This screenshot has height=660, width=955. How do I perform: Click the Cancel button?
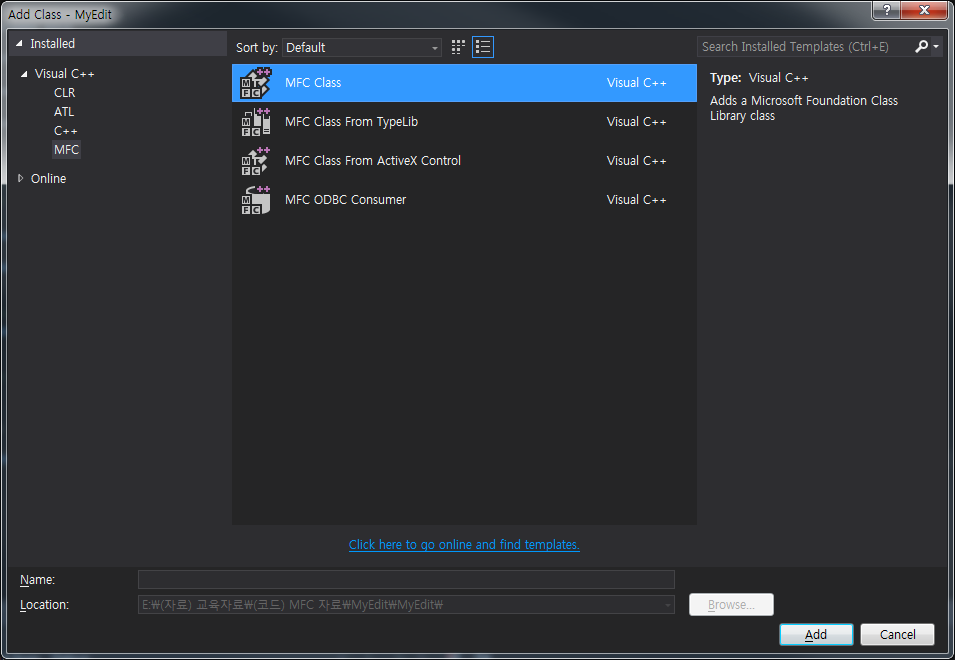897,634
